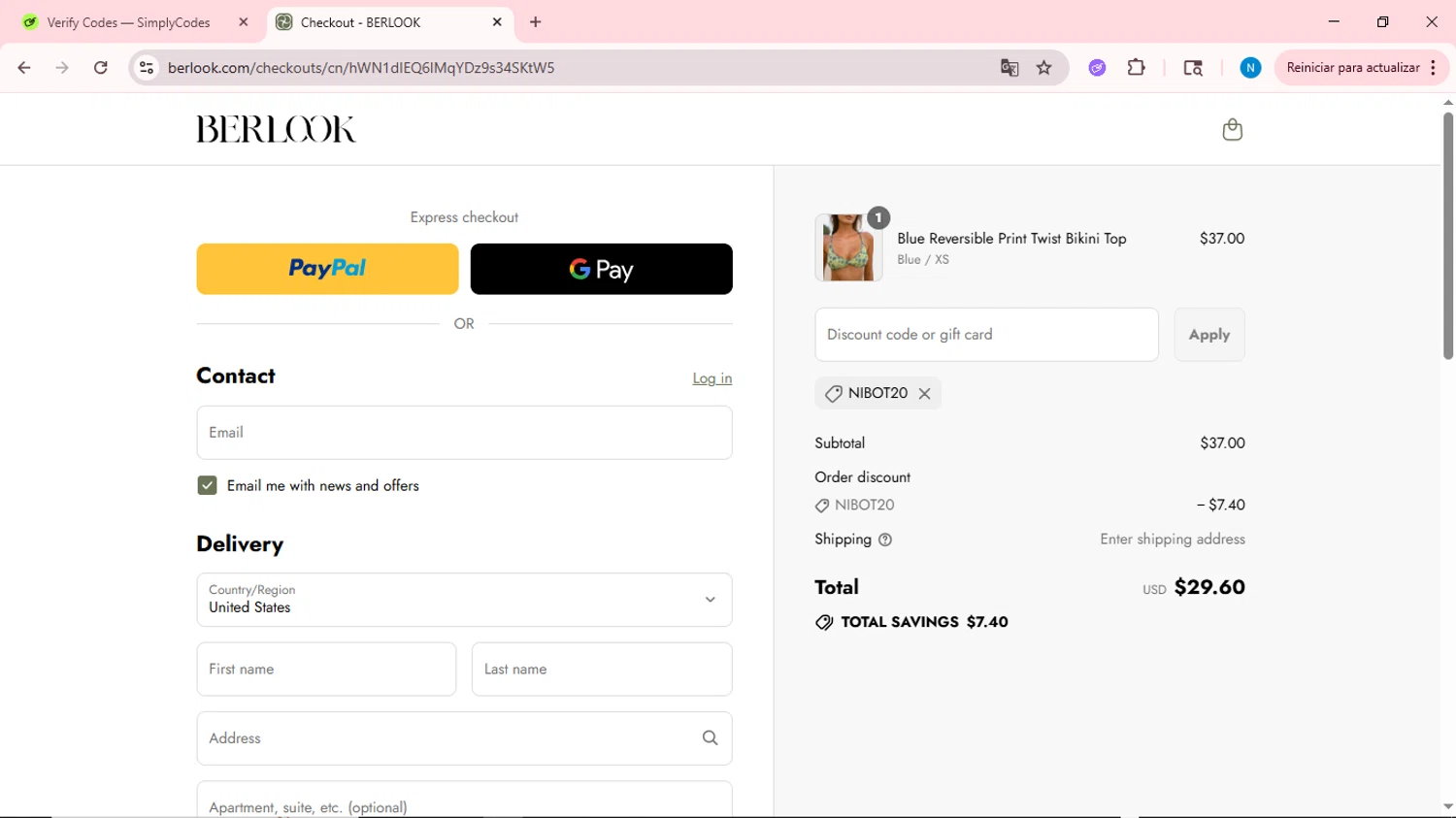Go forward in browser history
This screenshot has height=818, width=1456.
[x=62, y=68]
